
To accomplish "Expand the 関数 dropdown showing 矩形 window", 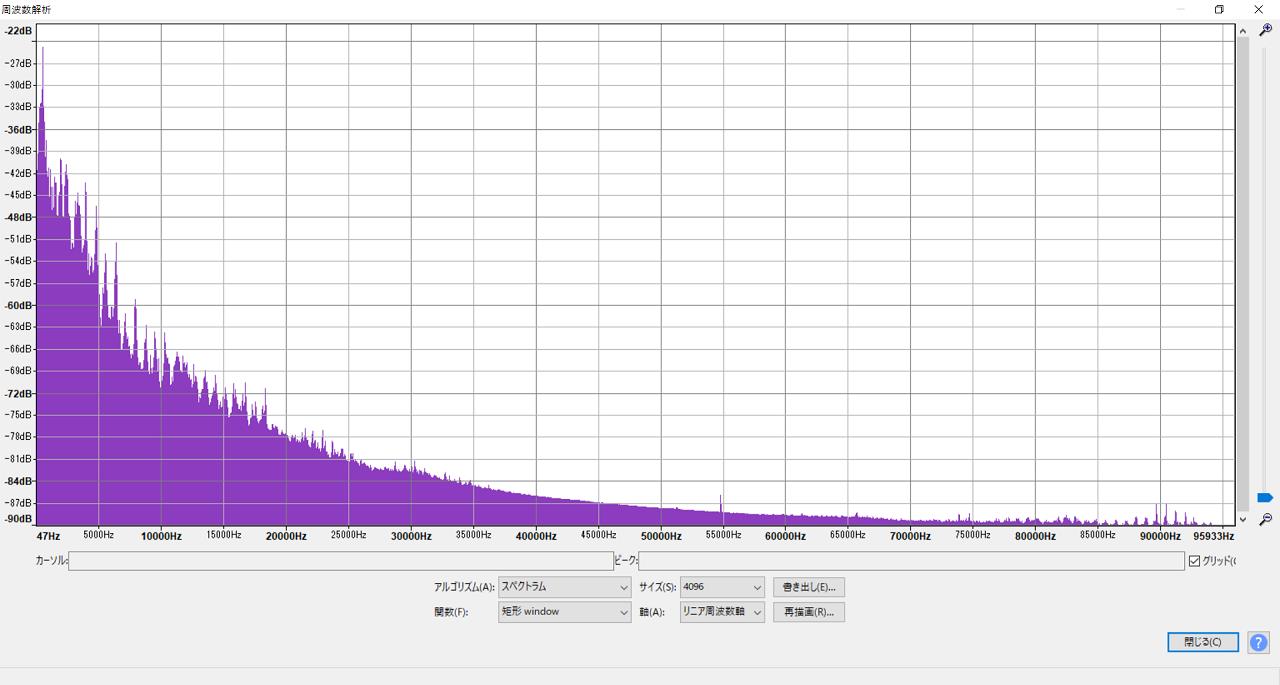I will pyautogui.click(x=564, y=611).
